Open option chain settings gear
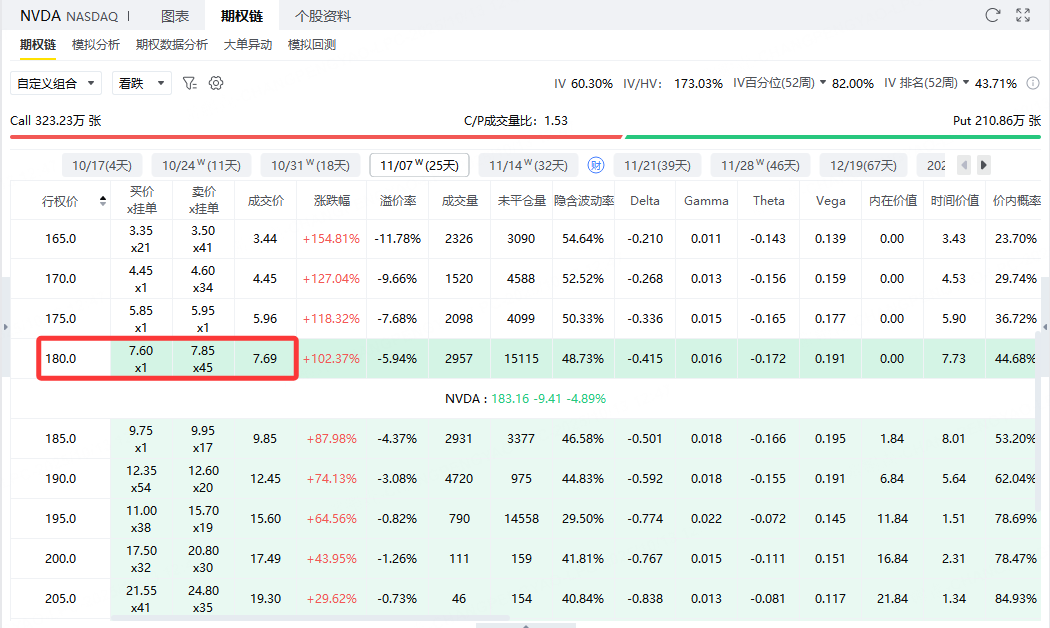Viewport: 1050px width, 628px height. [216, 83]
